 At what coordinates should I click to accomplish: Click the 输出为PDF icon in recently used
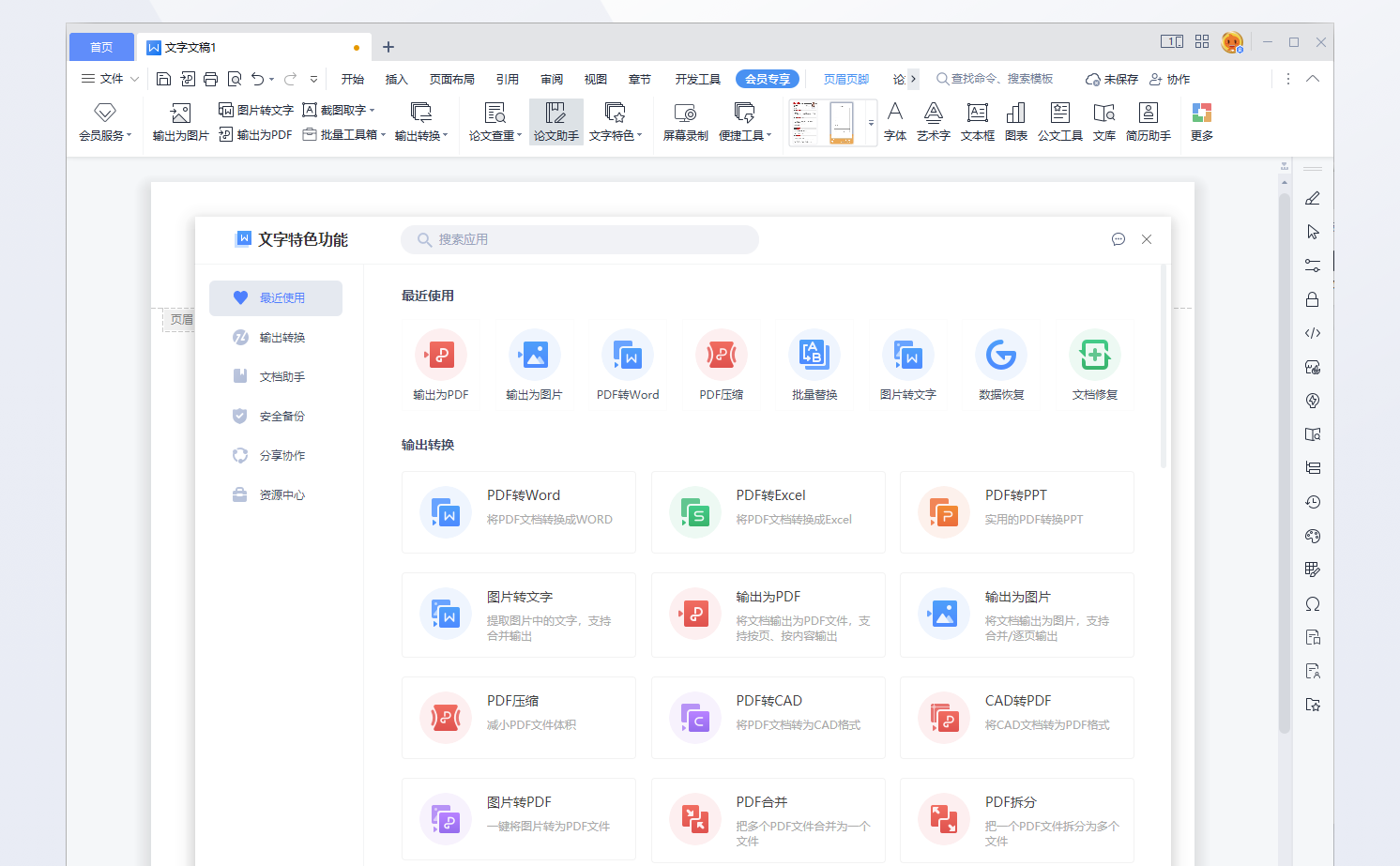(440, 356)
